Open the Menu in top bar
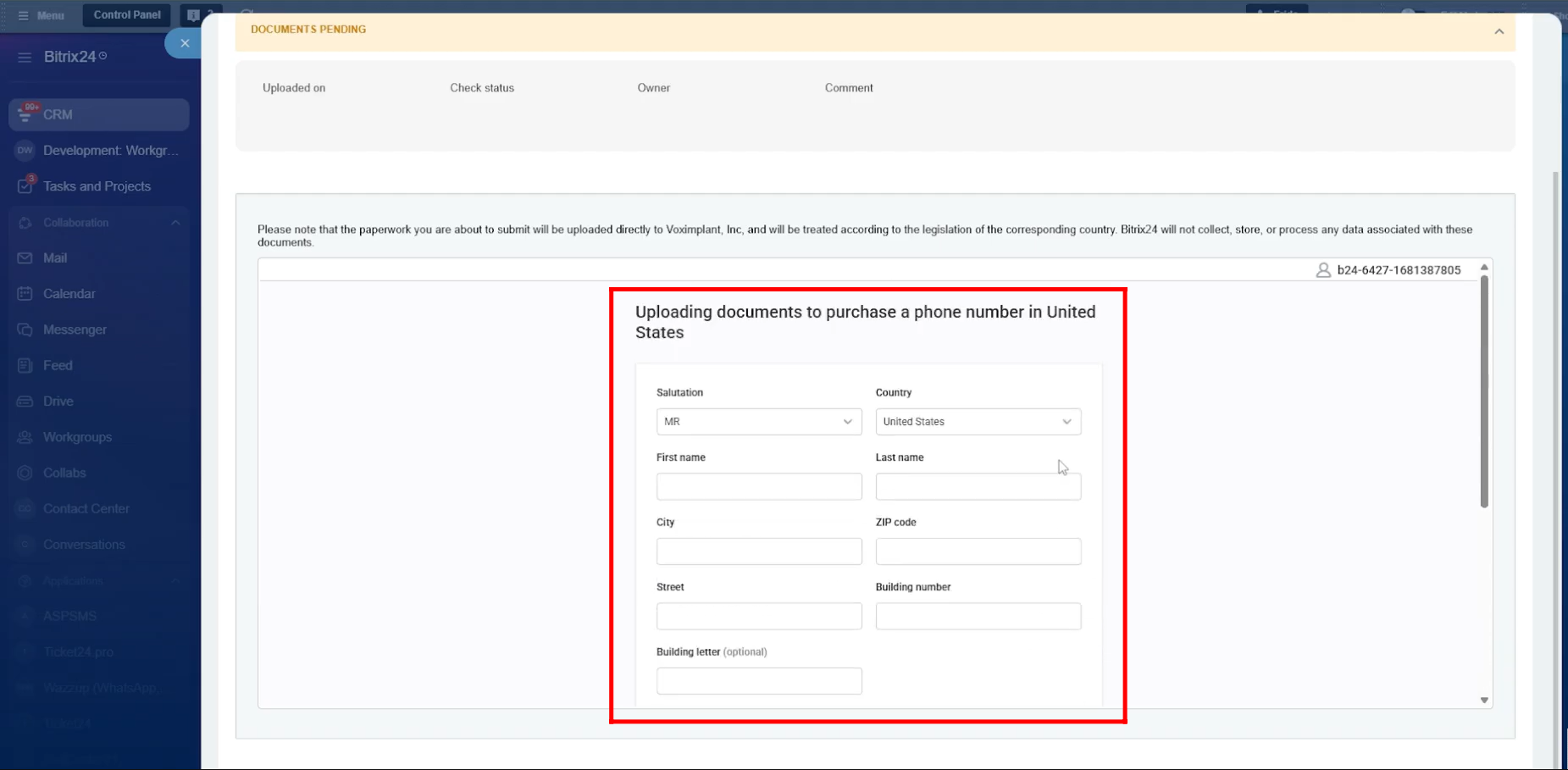 pyautogui.click(x=42, y=15)
